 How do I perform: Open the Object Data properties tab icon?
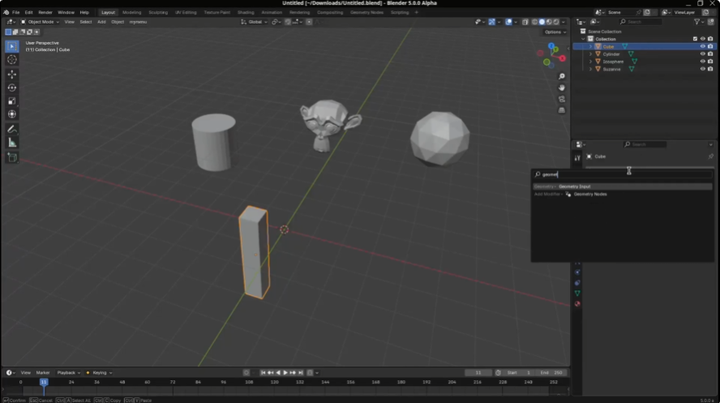577,293
